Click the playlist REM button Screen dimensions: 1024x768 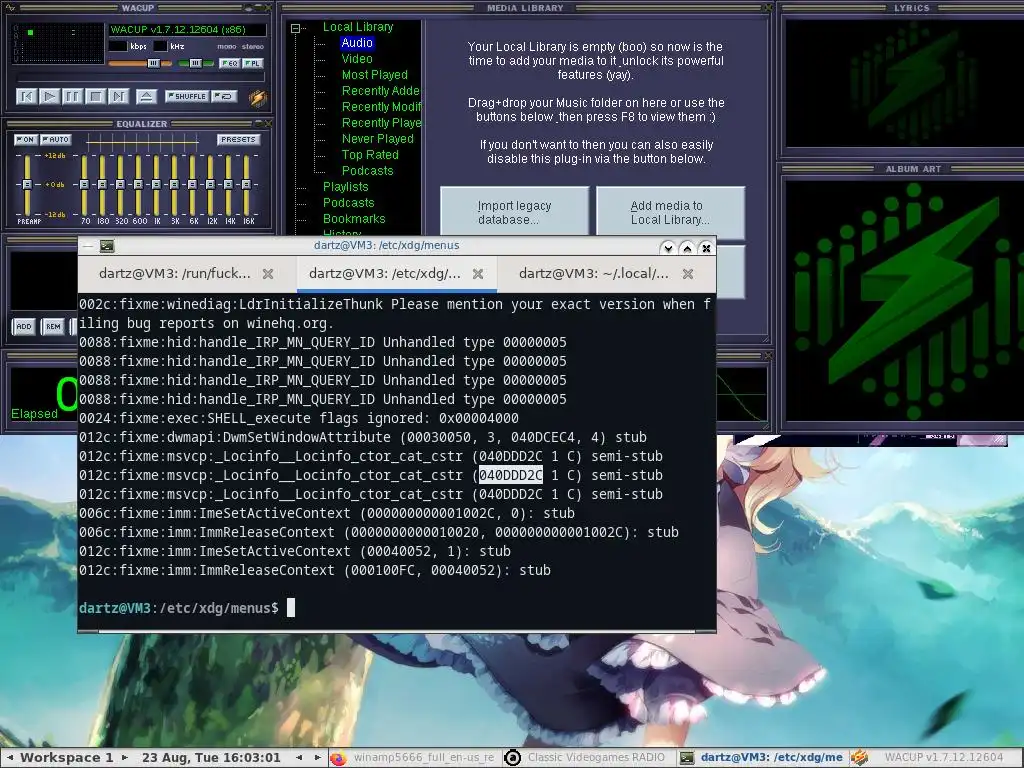pos(53,326)
